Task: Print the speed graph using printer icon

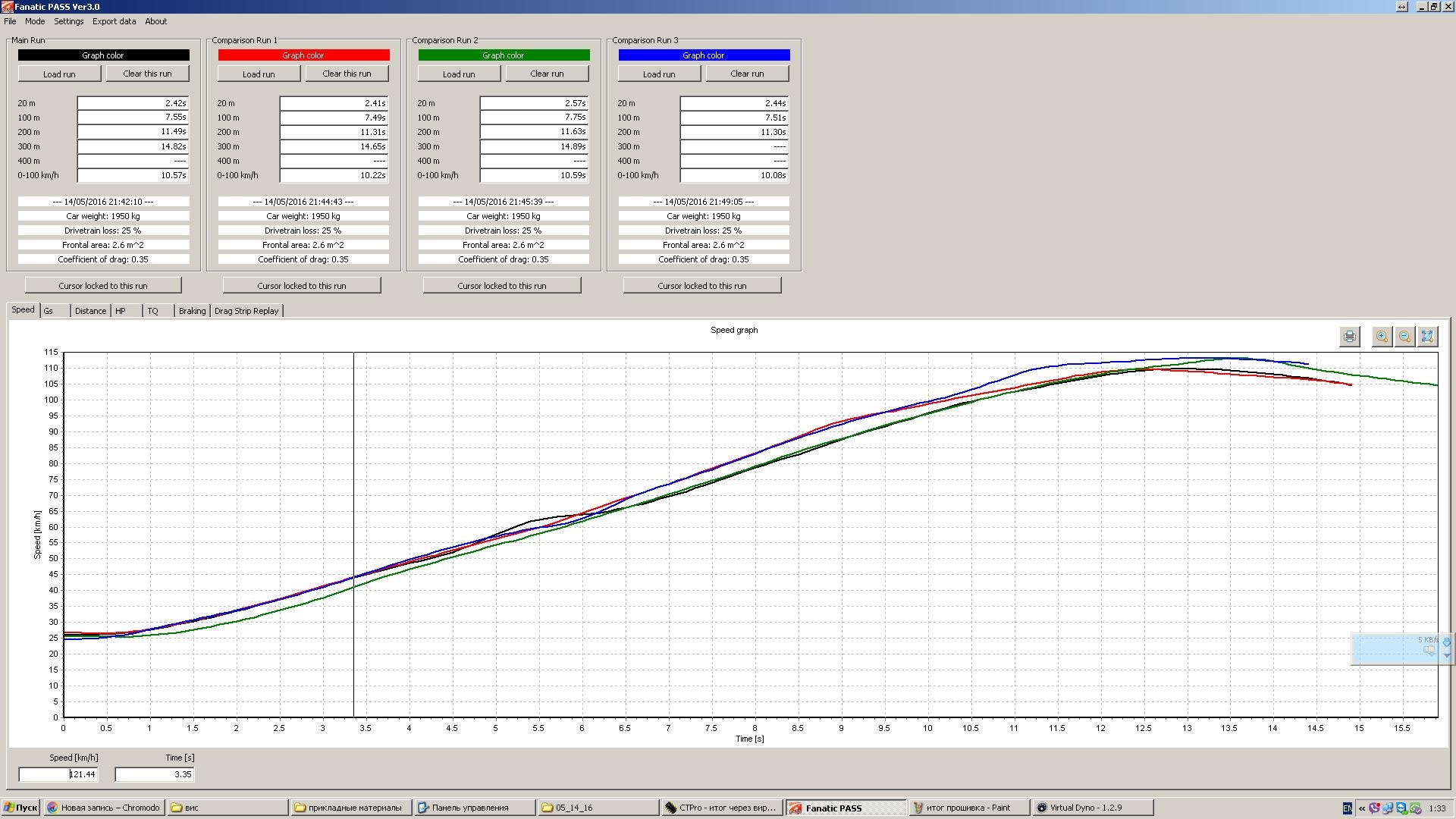Action: coord(1350,337)
